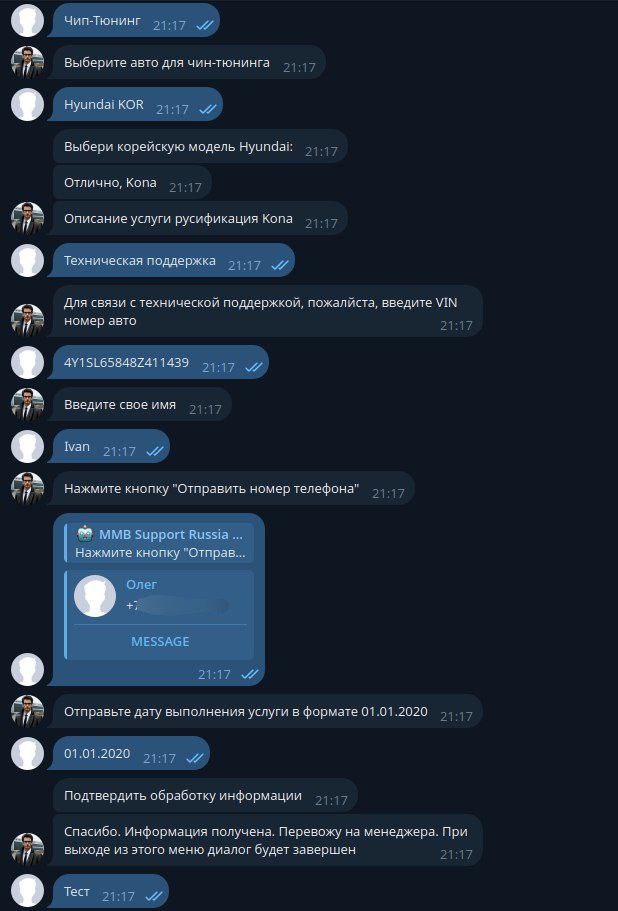Click message 'Отлично, Kona'
This screenshot has width=618, height=911.
(132, 182)
